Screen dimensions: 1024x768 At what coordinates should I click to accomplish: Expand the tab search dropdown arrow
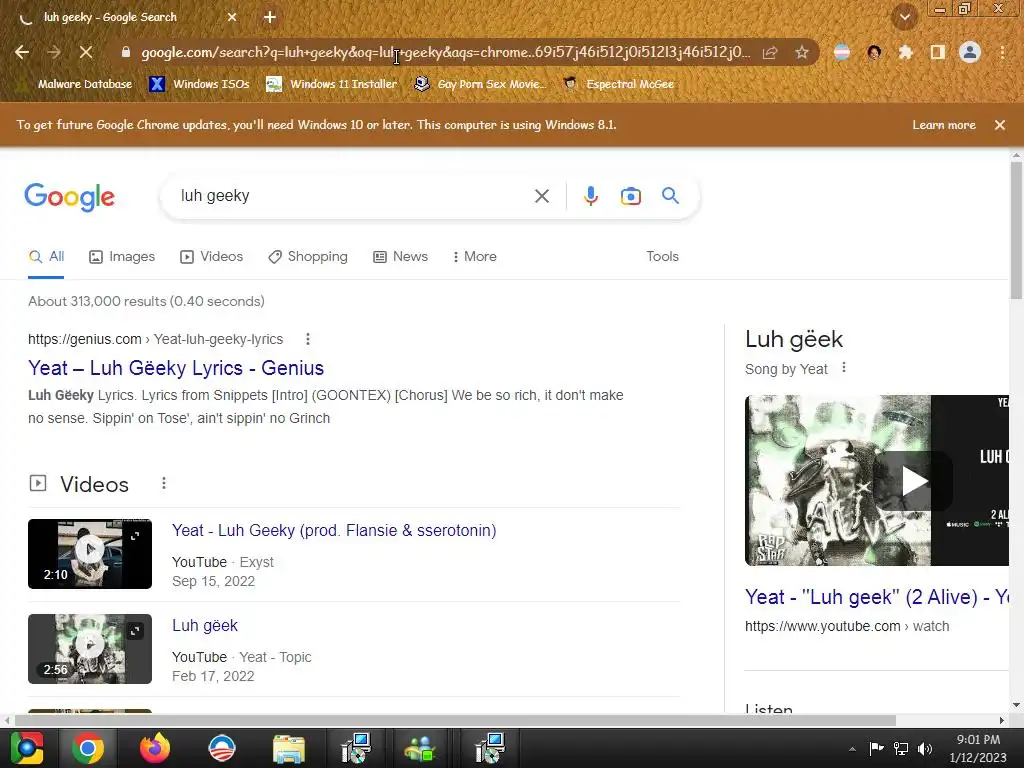click(x=905, y=18)
